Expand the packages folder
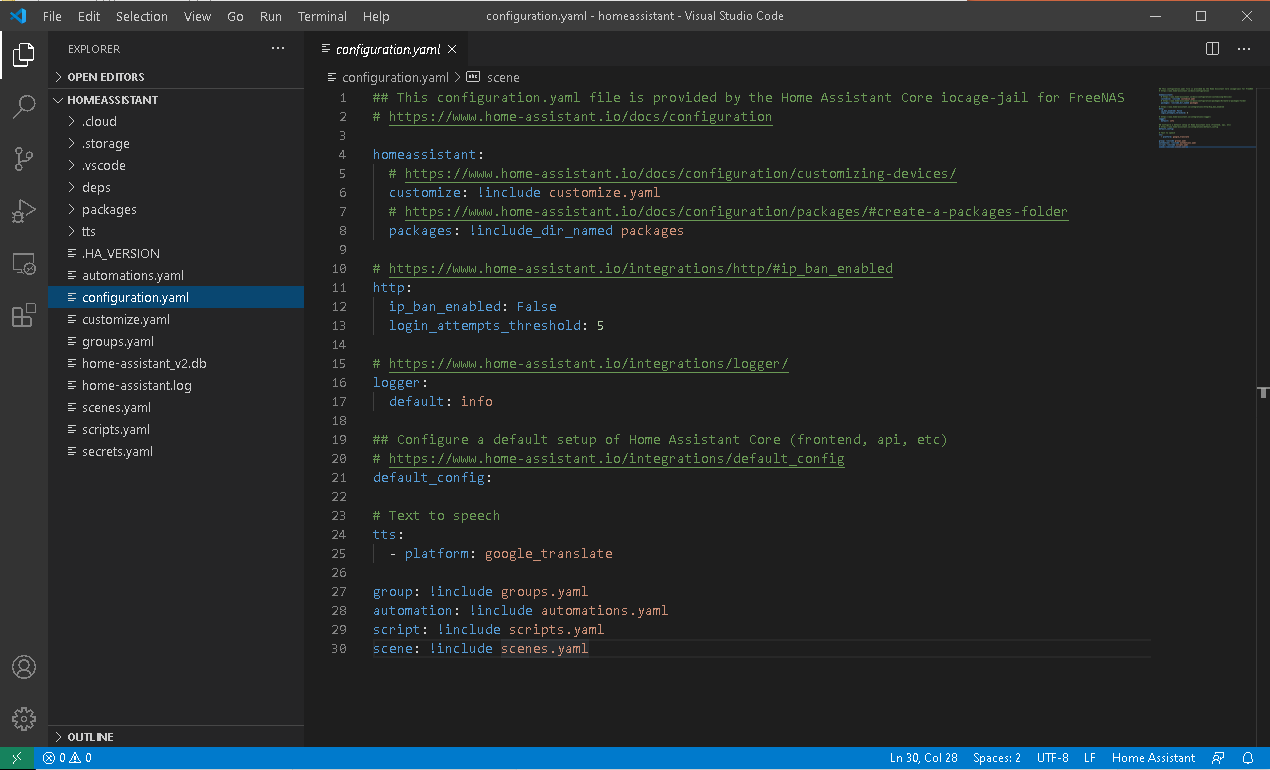Viewport: 1270px width, 770px height. point(176,209)
